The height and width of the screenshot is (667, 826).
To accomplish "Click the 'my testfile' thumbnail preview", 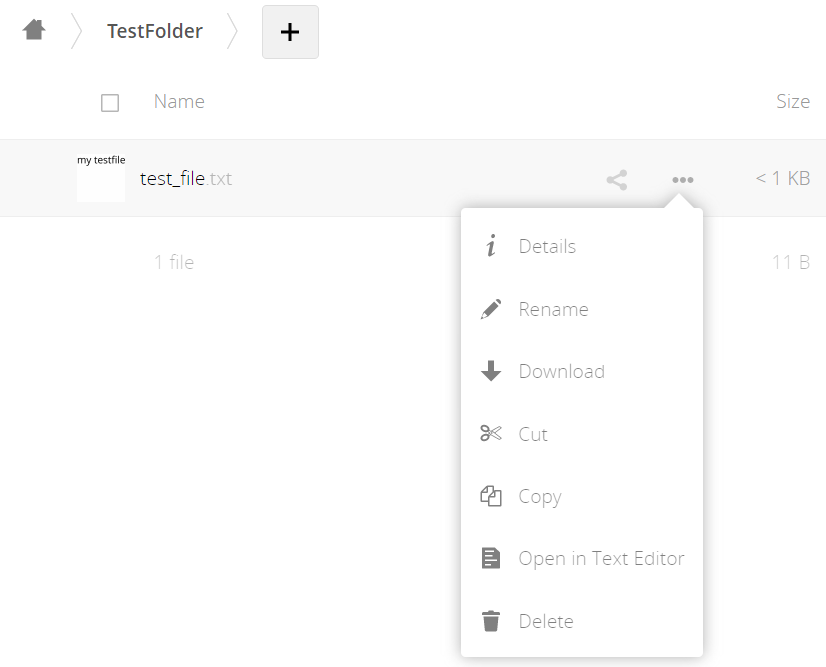I will pyautogui.click(x=101, y=178).
